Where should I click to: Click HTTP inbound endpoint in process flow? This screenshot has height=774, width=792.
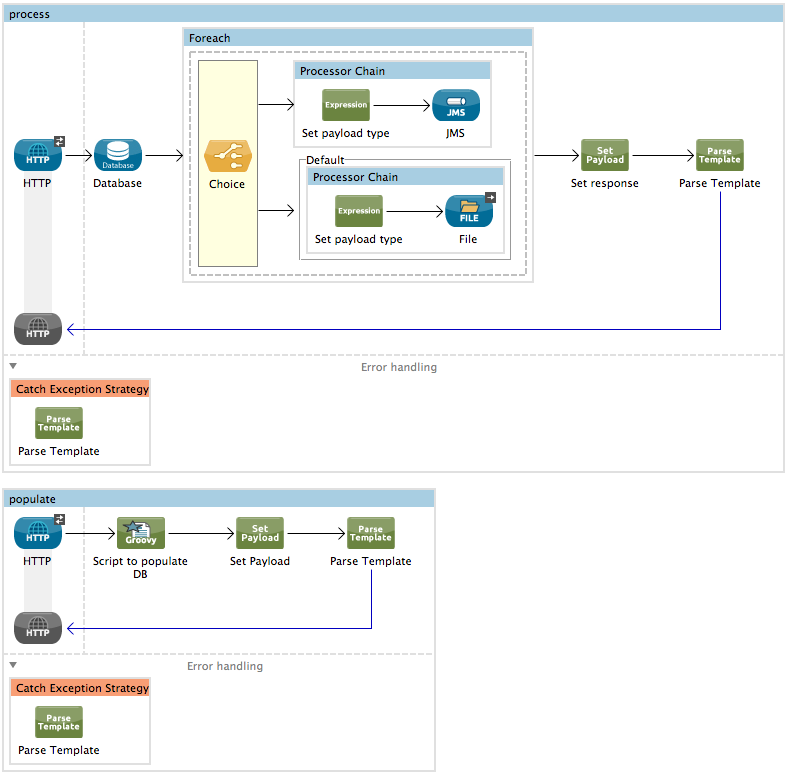tap(38, 156)
